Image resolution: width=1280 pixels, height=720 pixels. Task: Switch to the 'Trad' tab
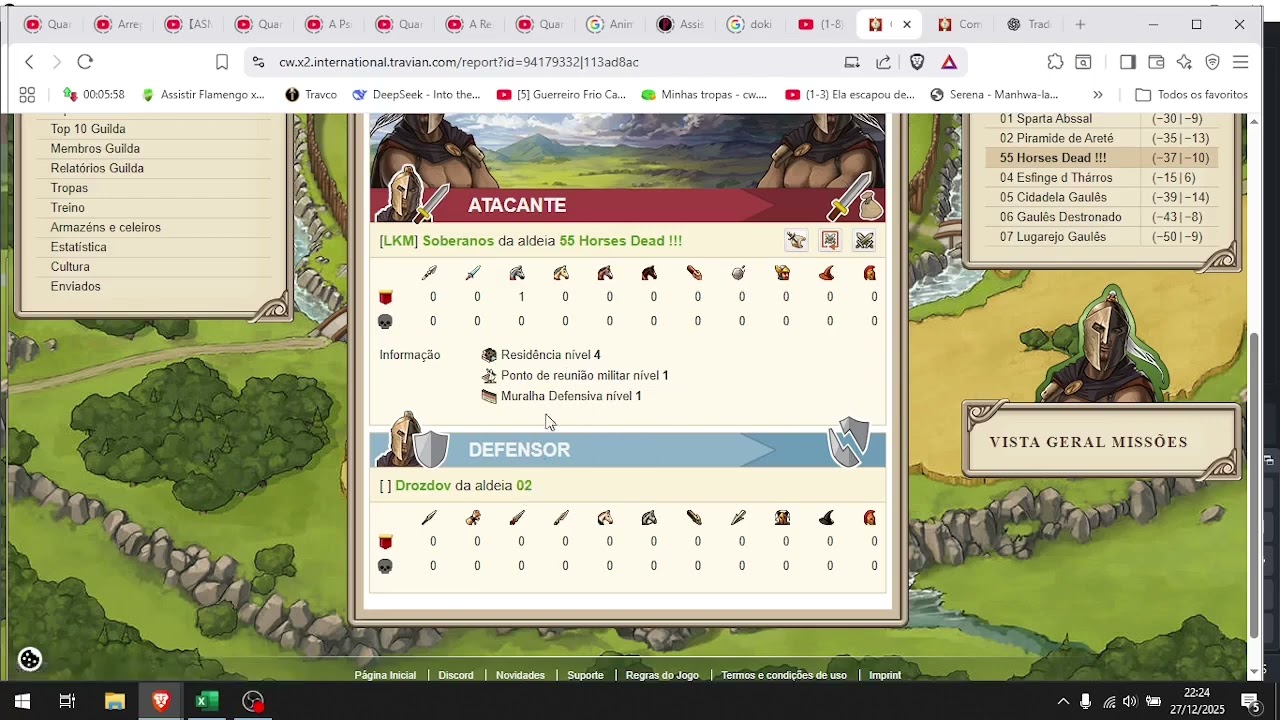click(1030, 24)
